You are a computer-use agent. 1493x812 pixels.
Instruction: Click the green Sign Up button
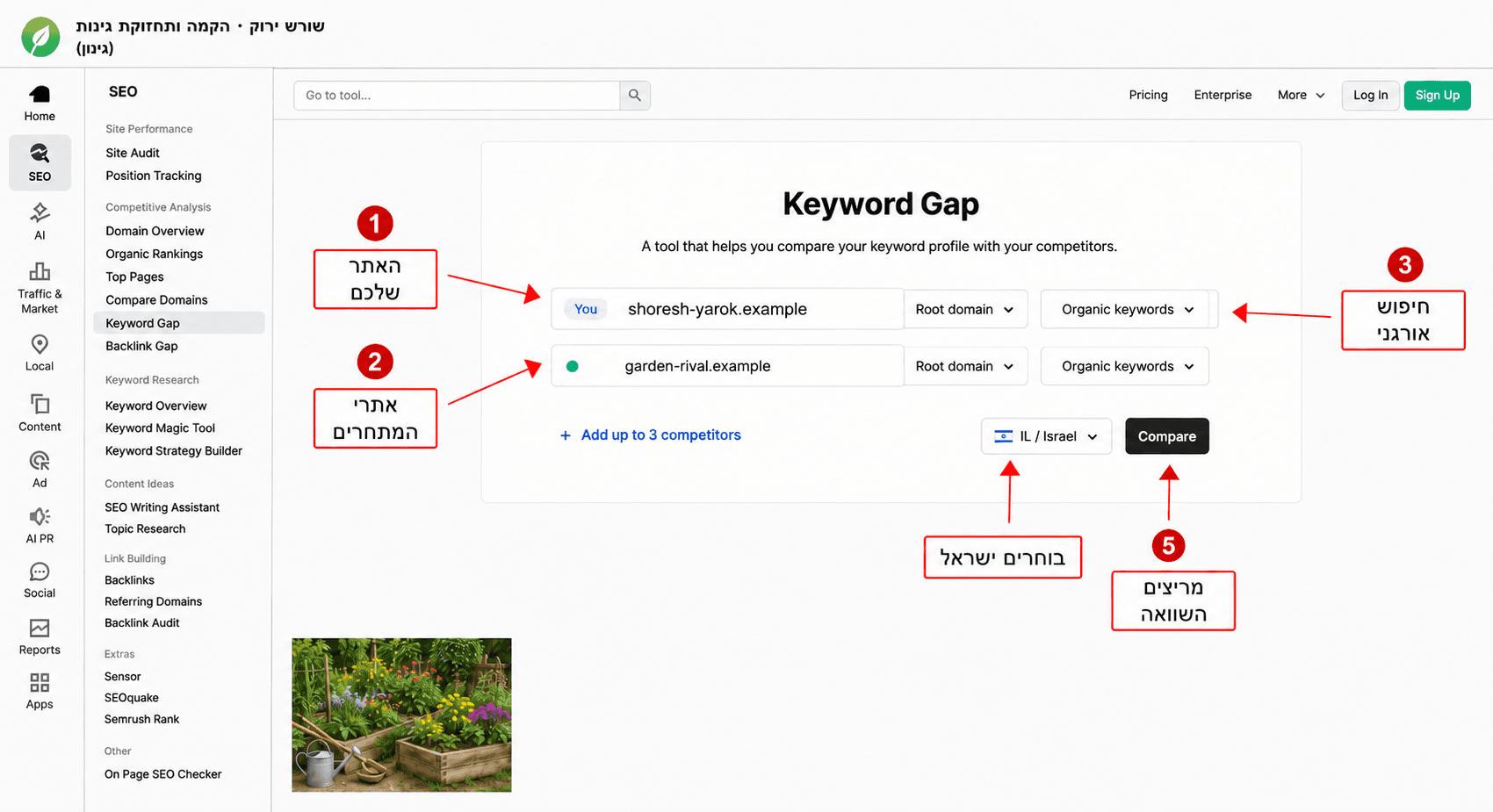click(x=1438, y=95)
